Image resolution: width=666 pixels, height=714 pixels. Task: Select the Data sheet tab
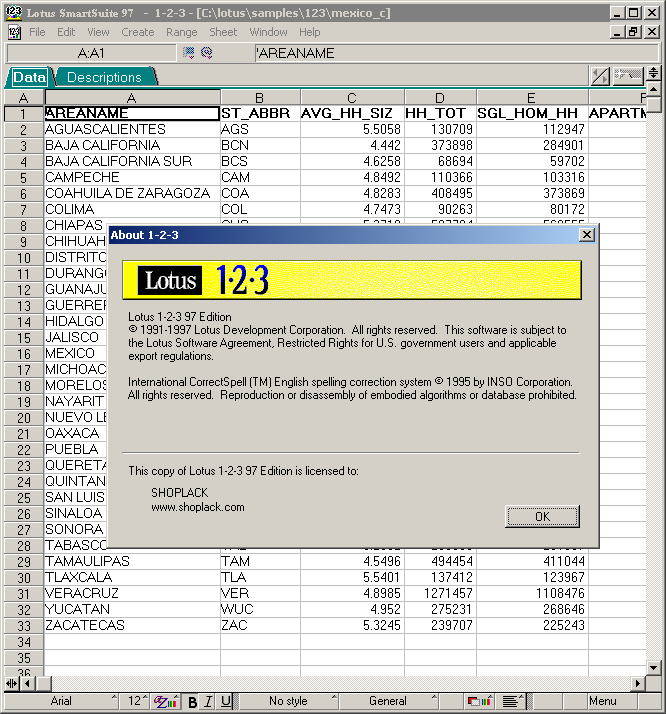click(30, 77)
